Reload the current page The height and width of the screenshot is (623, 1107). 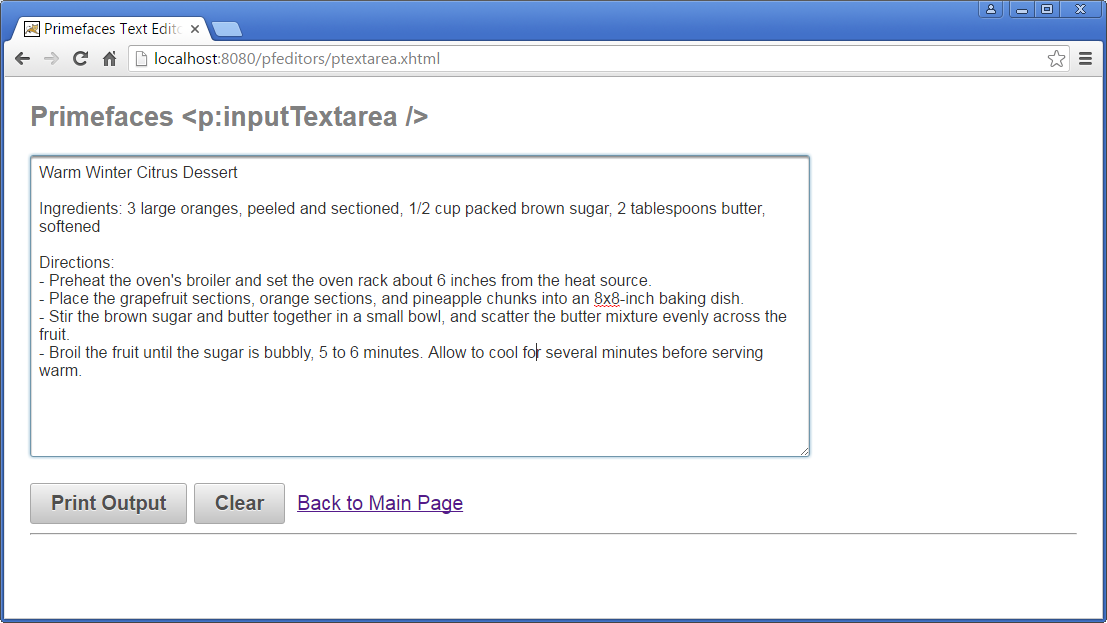(80, 59)
